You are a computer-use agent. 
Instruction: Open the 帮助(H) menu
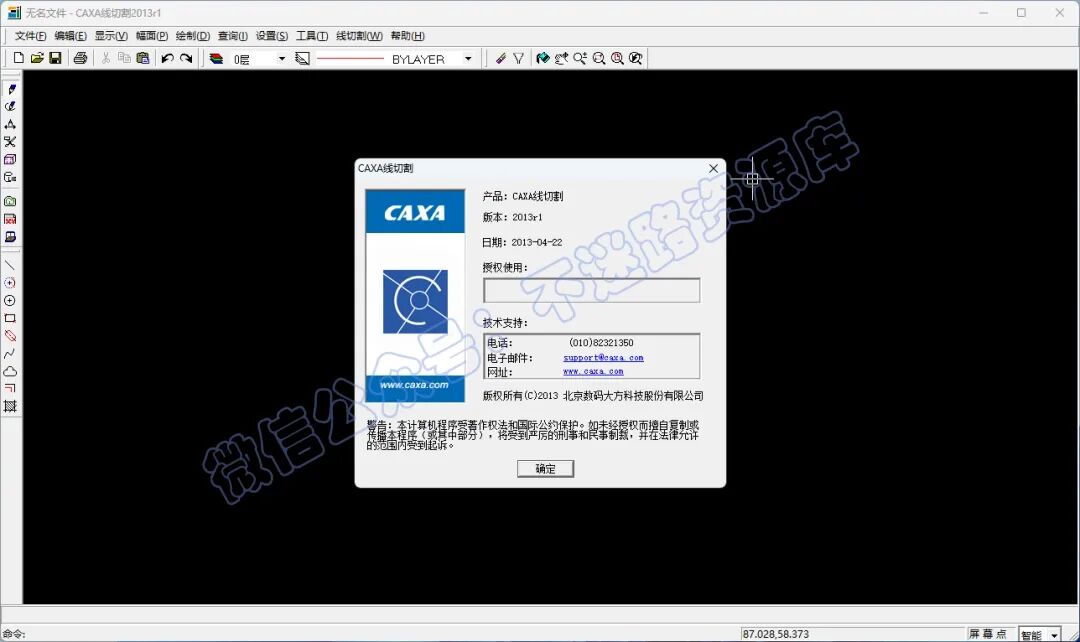(x=407, y=36)
